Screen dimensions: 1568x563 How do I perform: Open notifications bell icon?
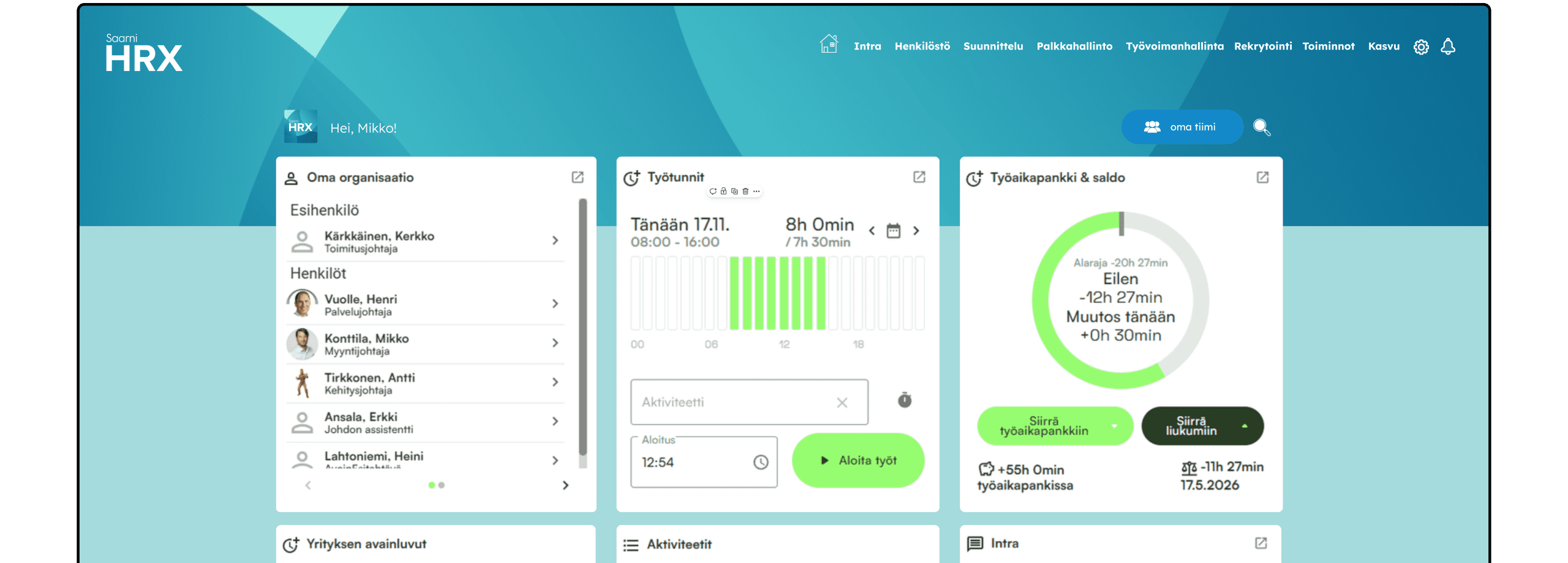click(1448, 47)
